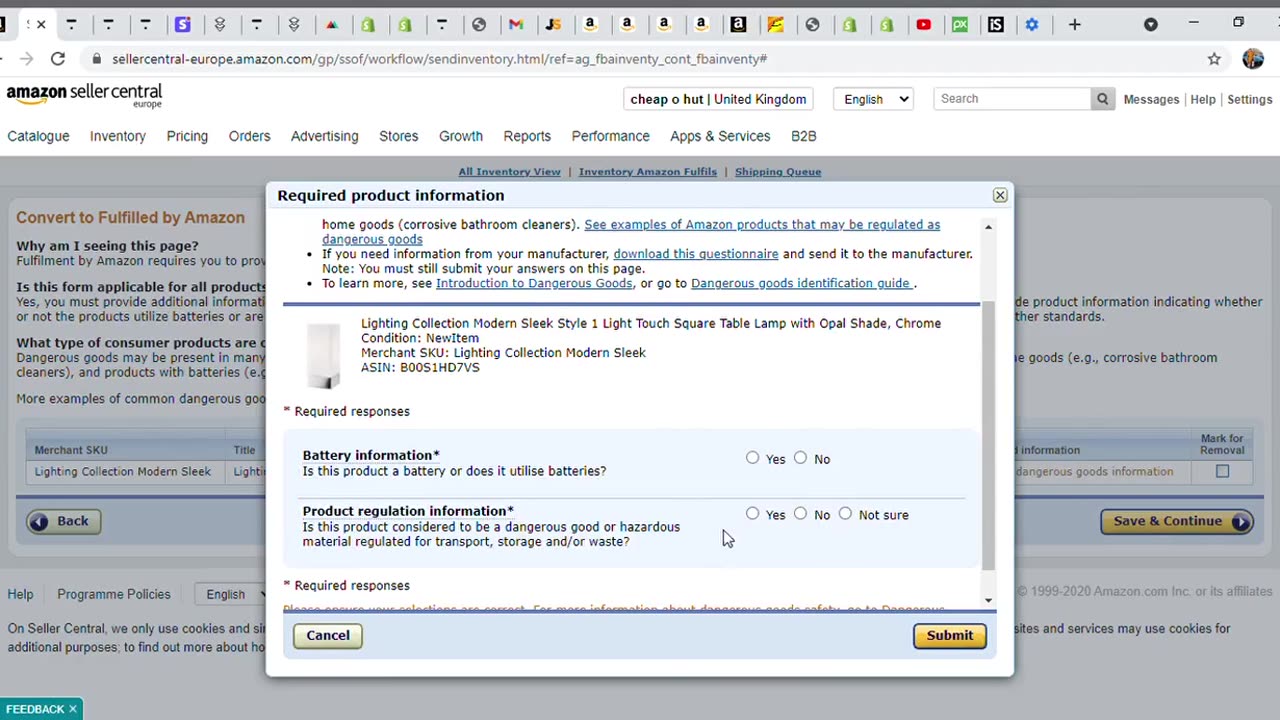Open the cheap o hut United Kingdom selector
This screenshot has width=1280, height=720.
click(x=718, y=99)
